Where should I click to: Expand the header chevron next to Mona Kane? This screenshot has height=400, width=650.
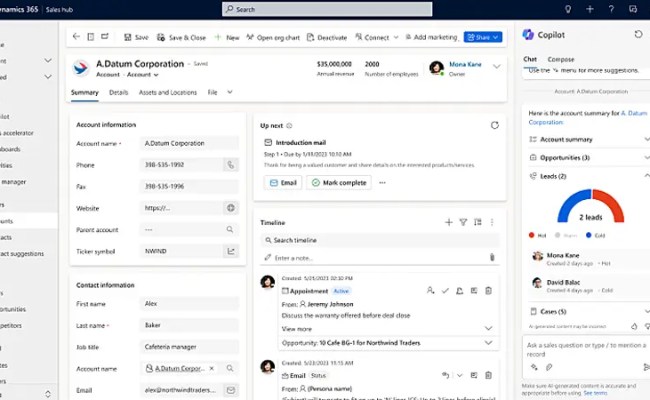click(x=497, y=66)
